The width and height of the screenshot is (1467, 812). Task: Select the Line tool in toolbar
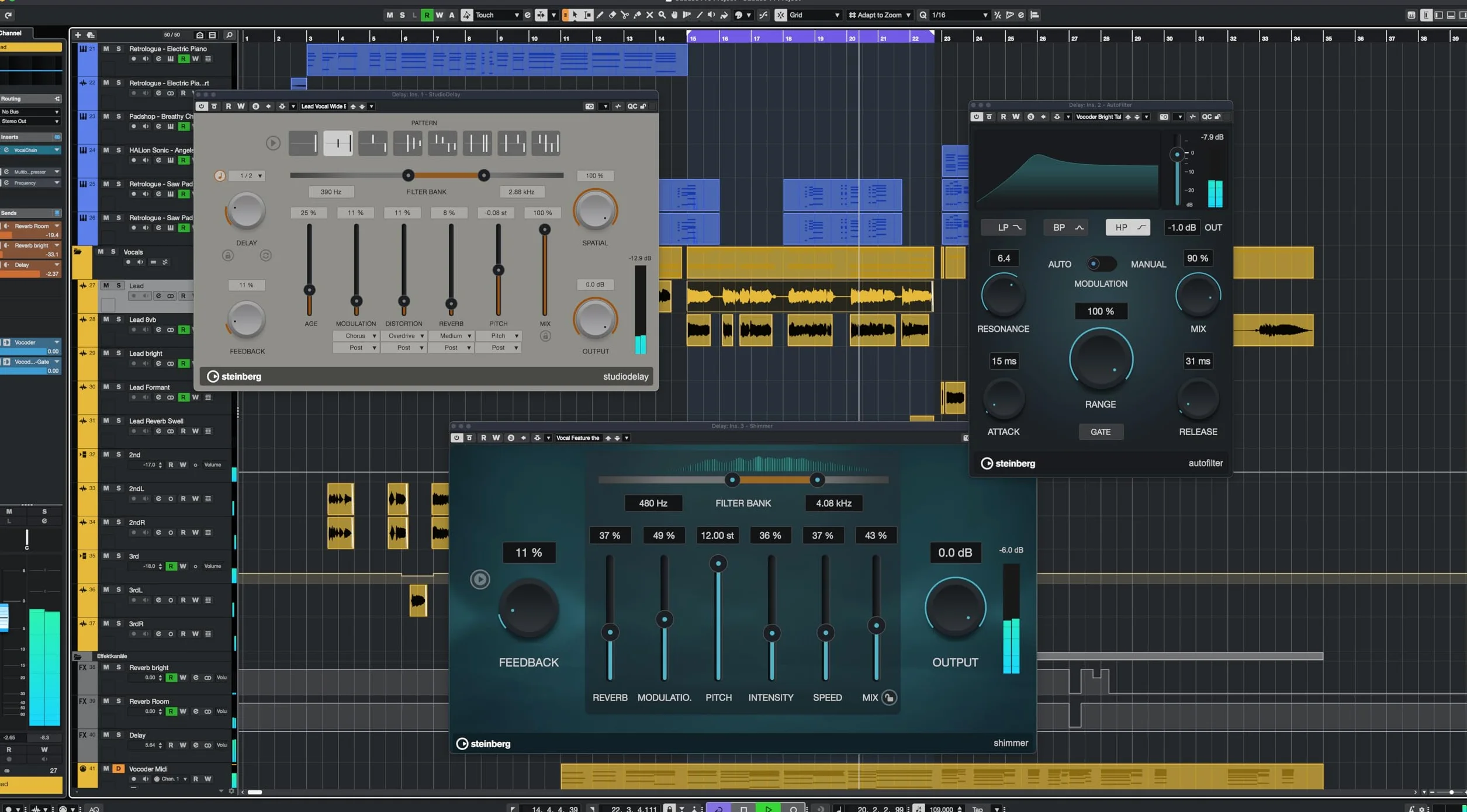pos(699,15)
